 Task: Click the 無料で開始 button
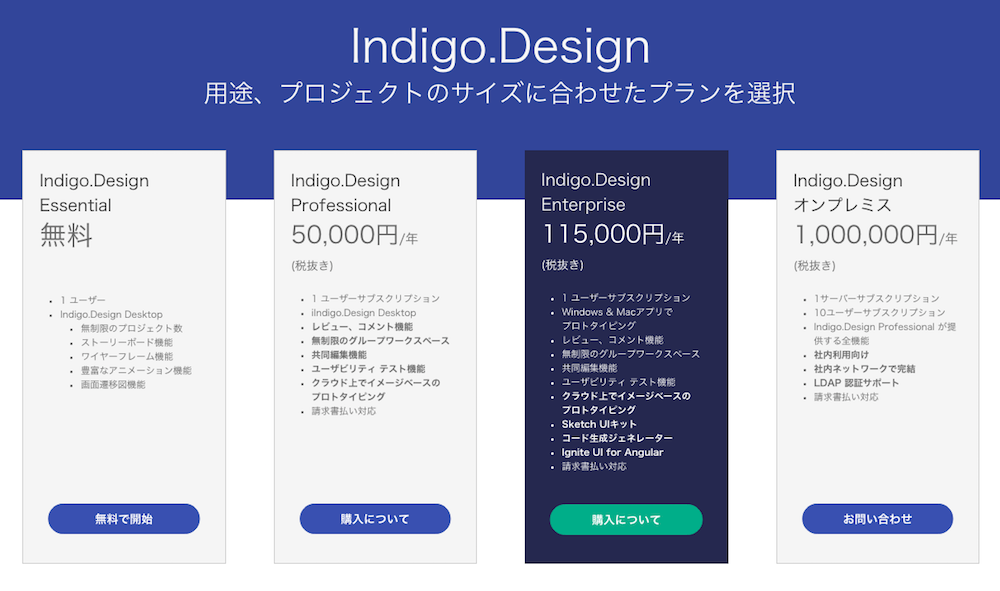[x=124, y=519]
